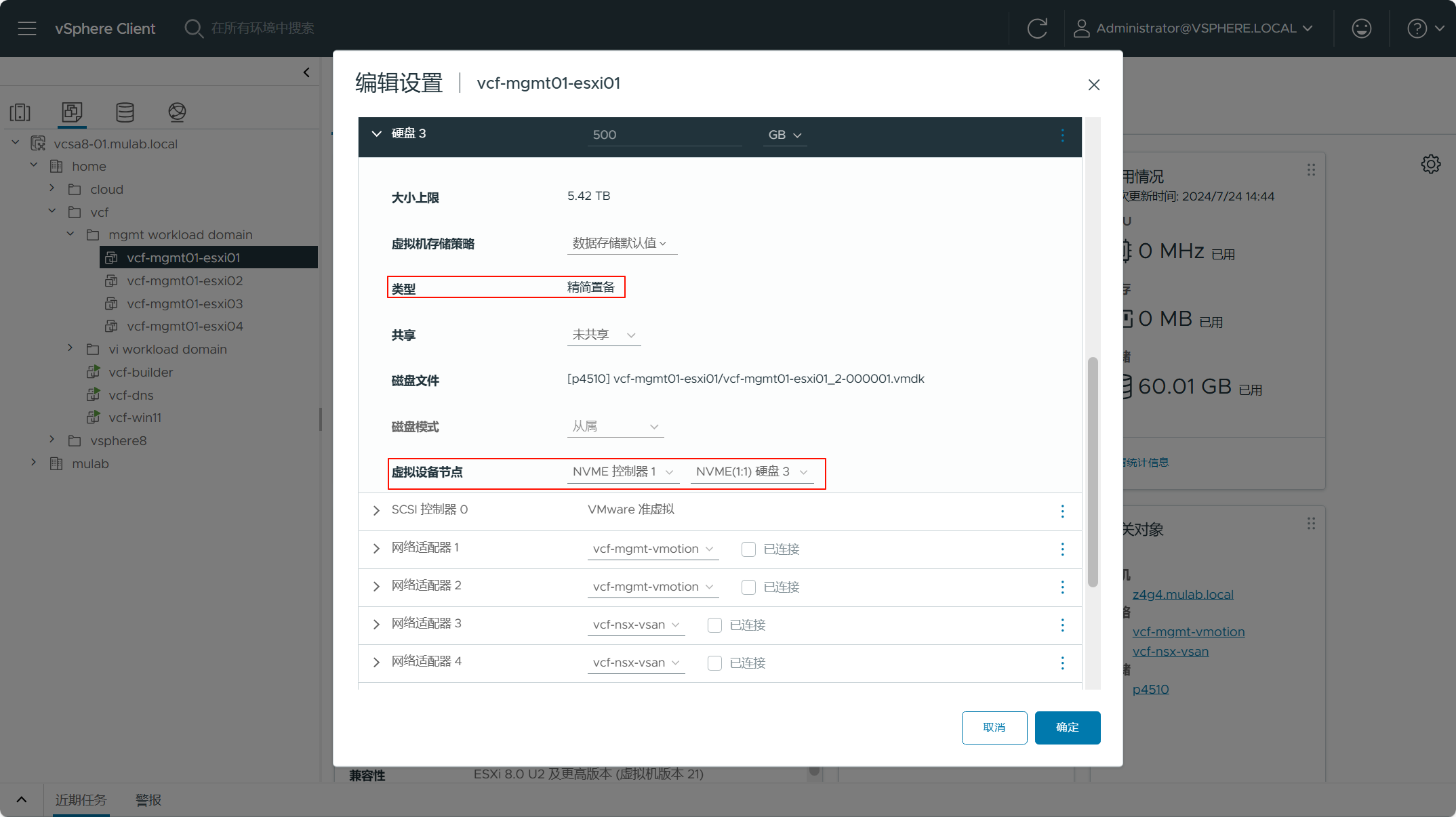Click the vcf-builder VM icon
The width and height of the screenshot is (1456, 817).
(x=94, y=372)
